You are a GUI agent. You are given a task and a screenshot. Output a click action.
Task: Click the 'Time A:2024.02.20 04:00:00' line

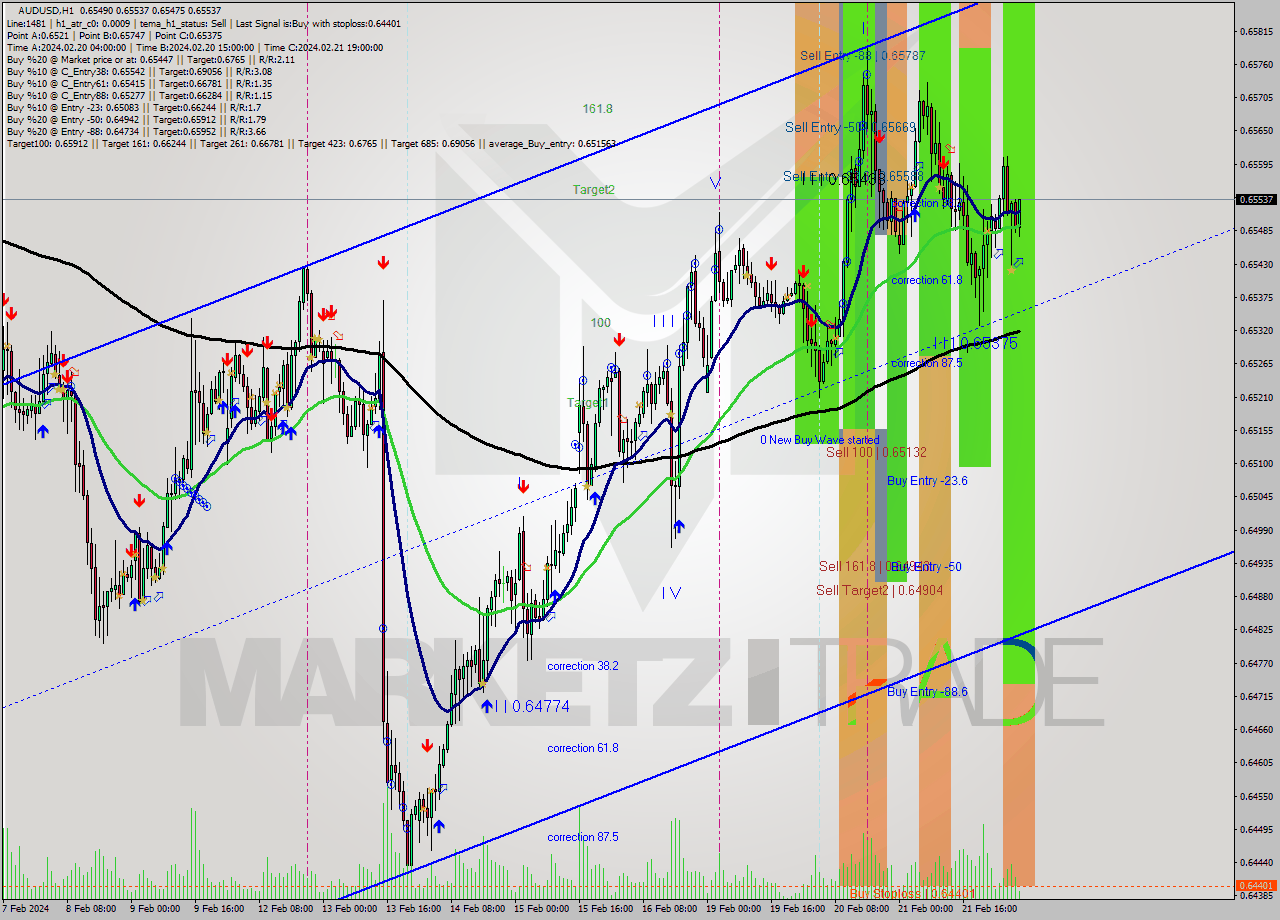pos(195,47)
